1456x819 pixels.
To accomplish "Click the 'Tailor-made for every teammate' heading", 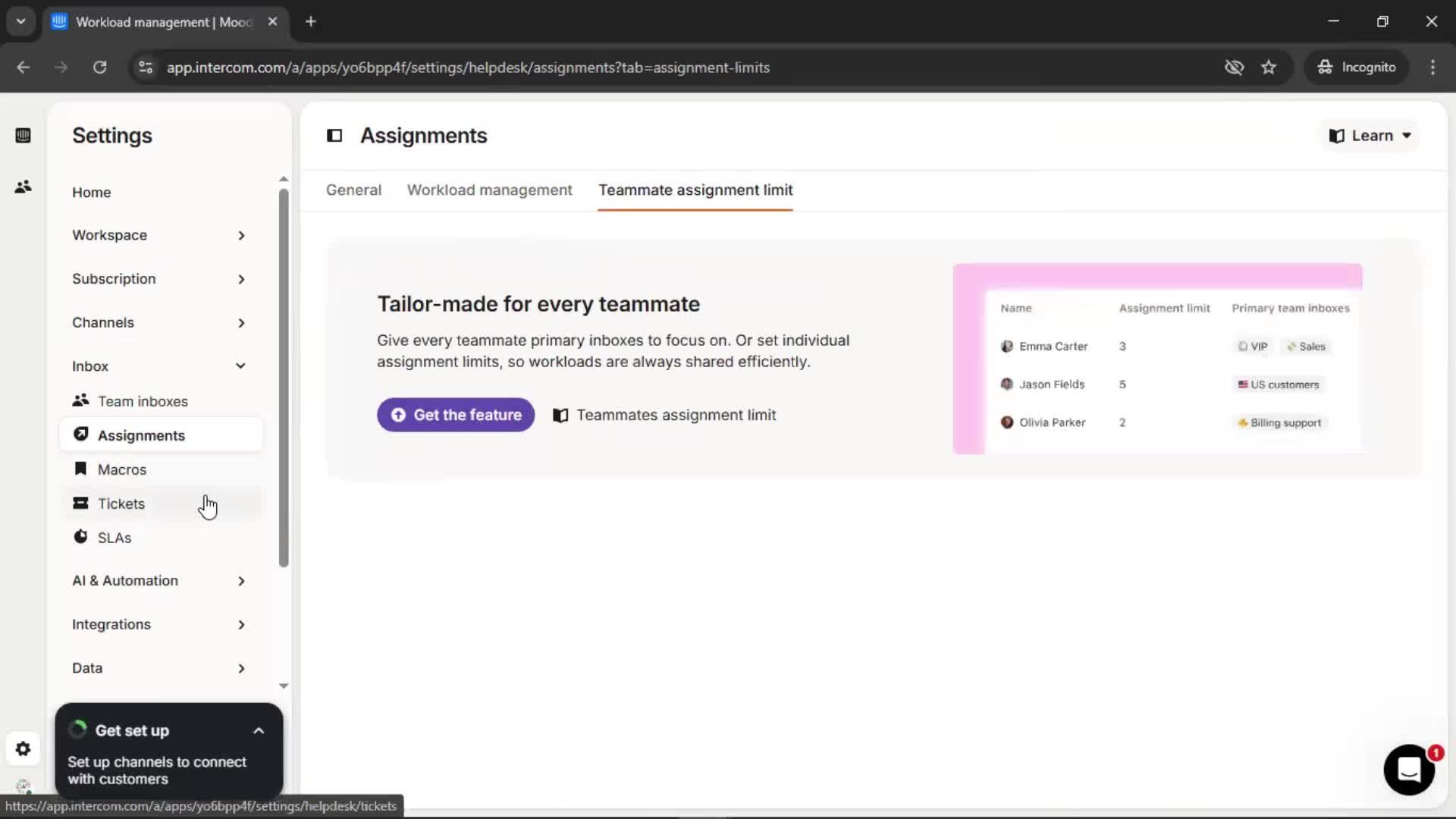I will (538, 304).
